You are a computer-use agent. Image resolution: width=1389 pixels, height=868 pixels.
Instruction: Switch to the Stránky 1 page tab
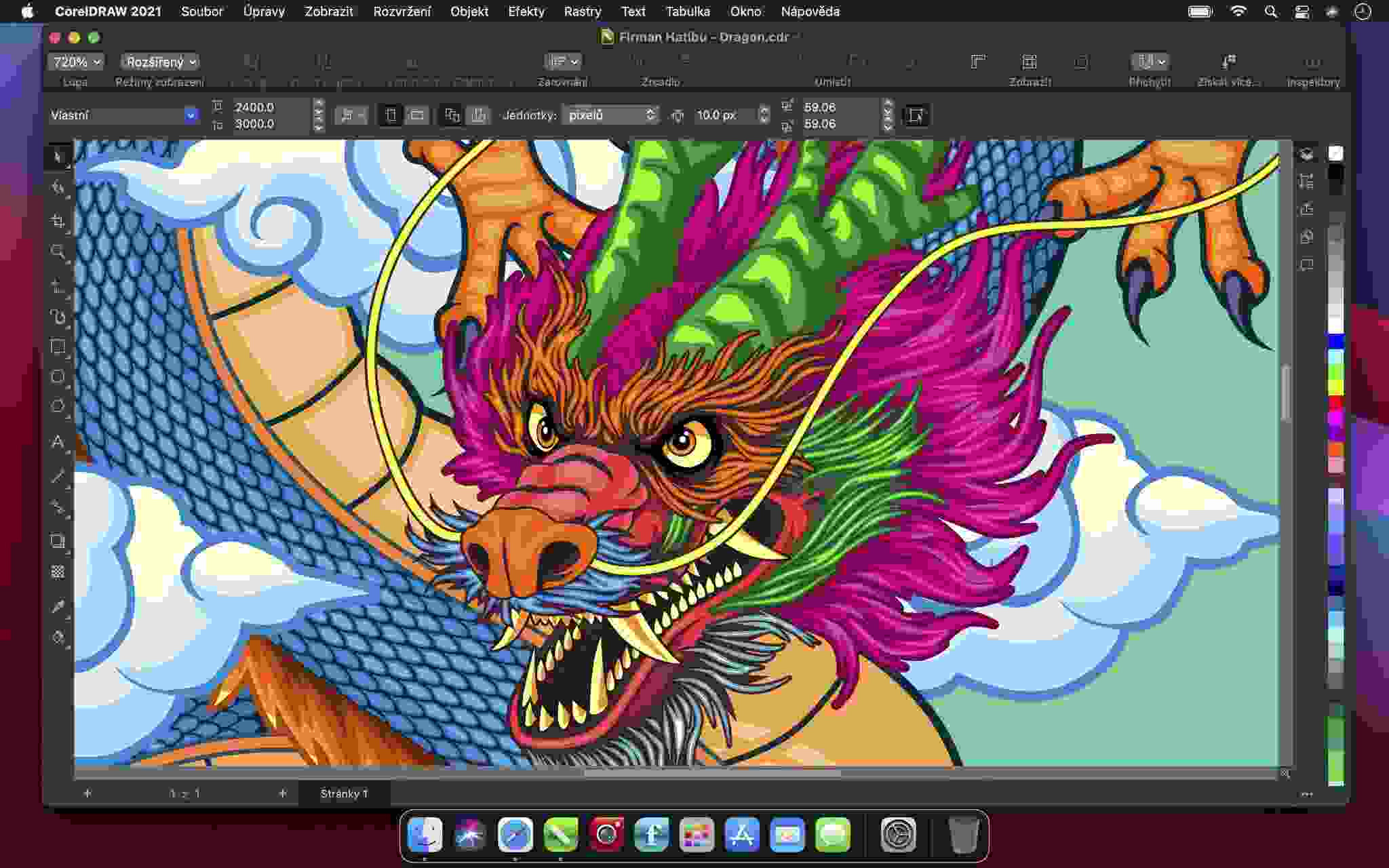click(x=344, y=793)
